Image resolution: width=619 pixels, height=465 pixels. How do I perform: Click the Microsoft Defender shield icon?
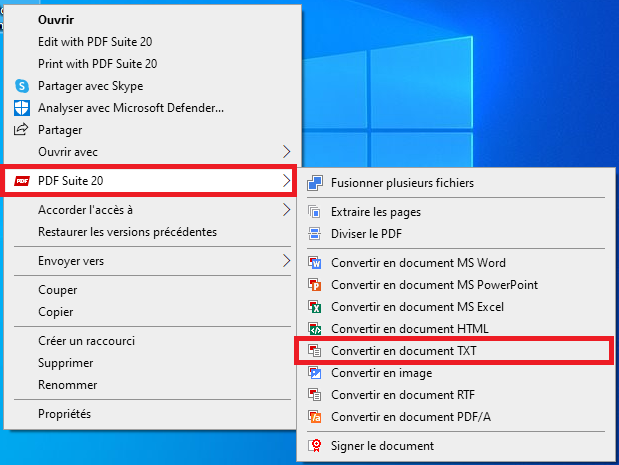tap(22, 108)
